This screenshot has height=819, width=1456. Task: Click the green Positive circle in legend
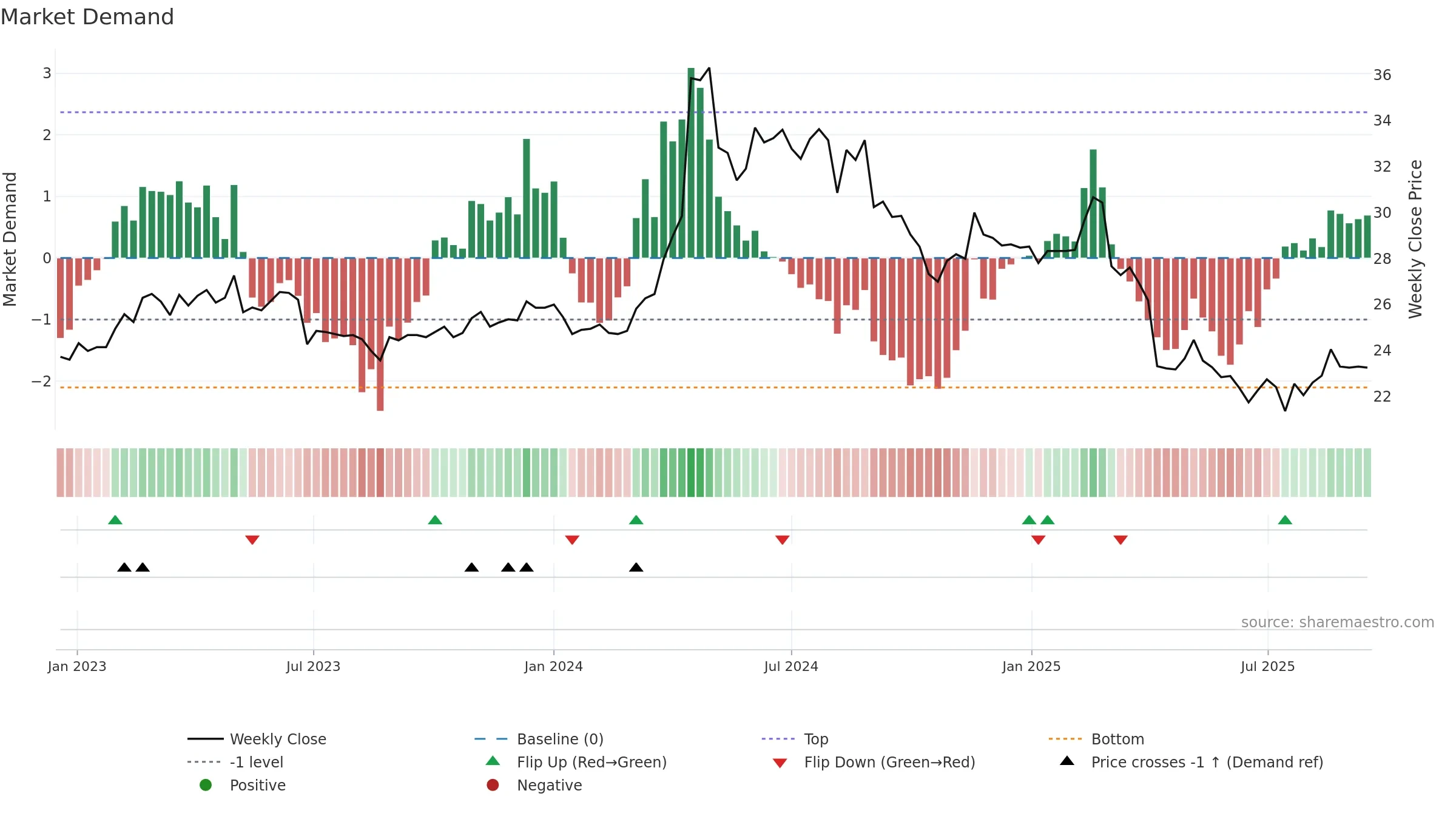pos(206,785)
